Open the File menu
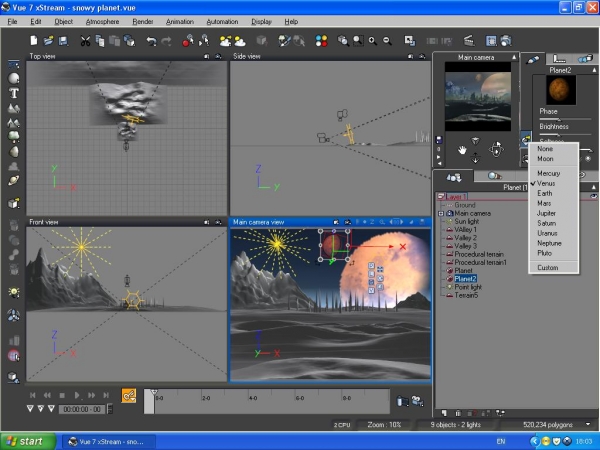 (x=12, y=21)
